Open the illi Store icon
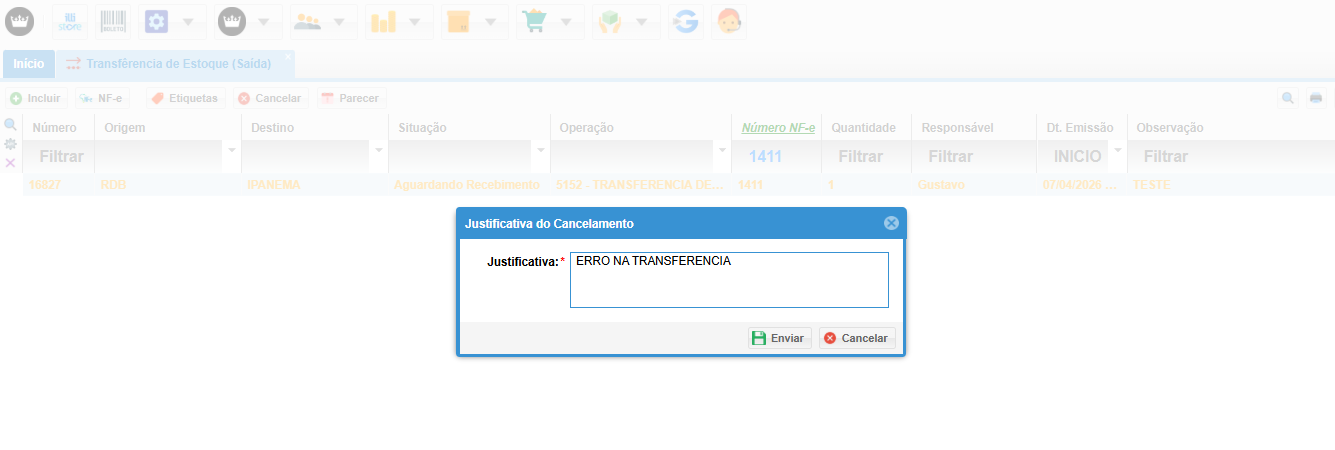Image resolution: width=1335 pixels, height=450 pixels. pyautogui.click(x=70, y=21)
